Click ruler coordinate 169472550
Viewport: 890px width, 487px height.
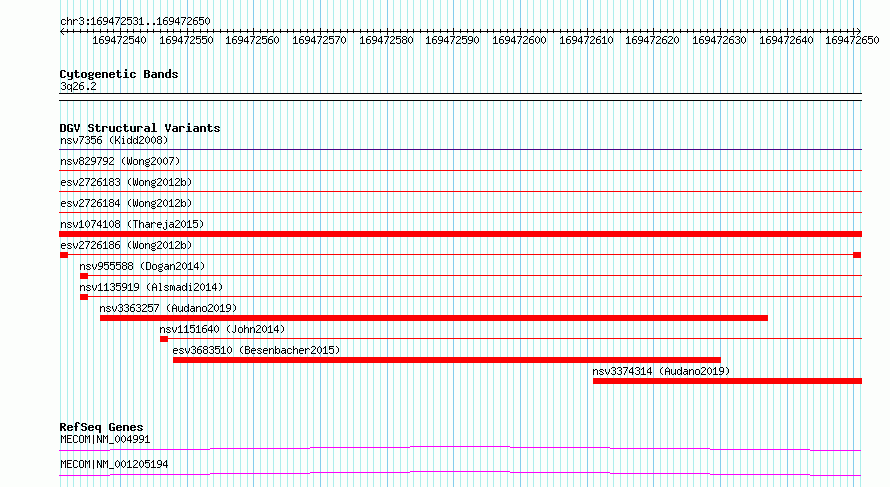(186, 40)
